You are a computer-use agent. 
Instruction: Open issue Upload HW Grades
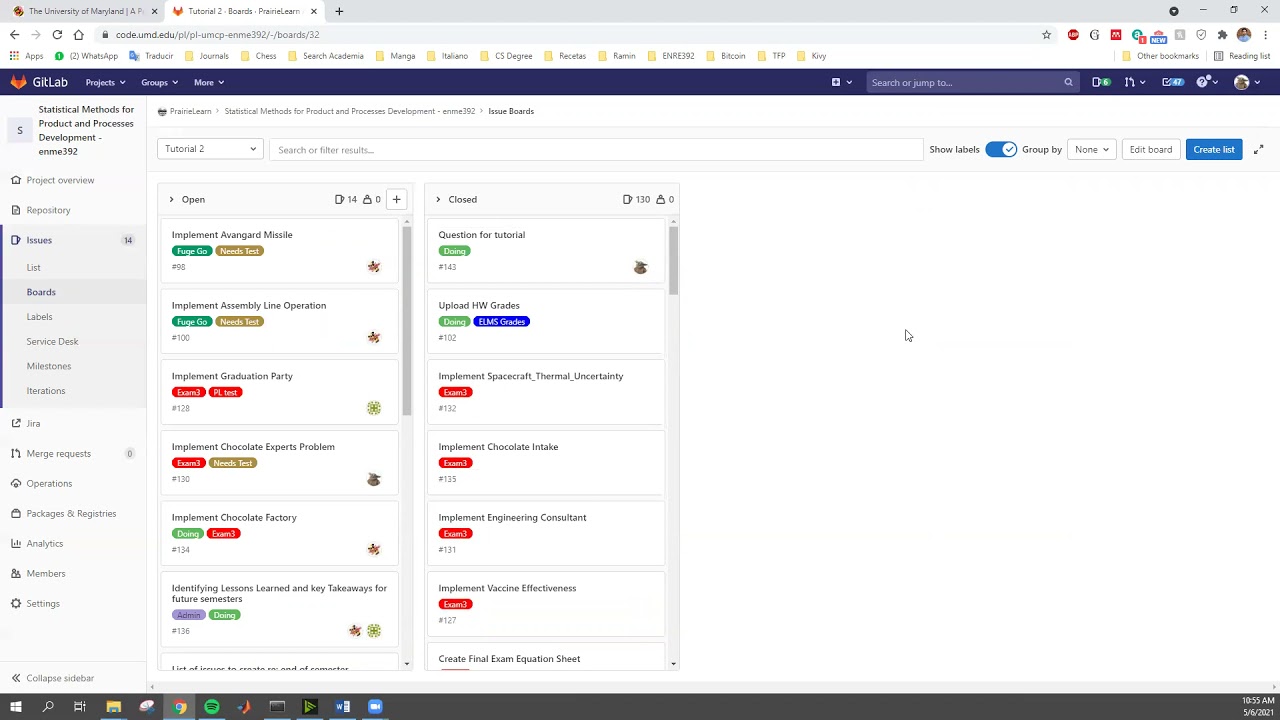479,305
